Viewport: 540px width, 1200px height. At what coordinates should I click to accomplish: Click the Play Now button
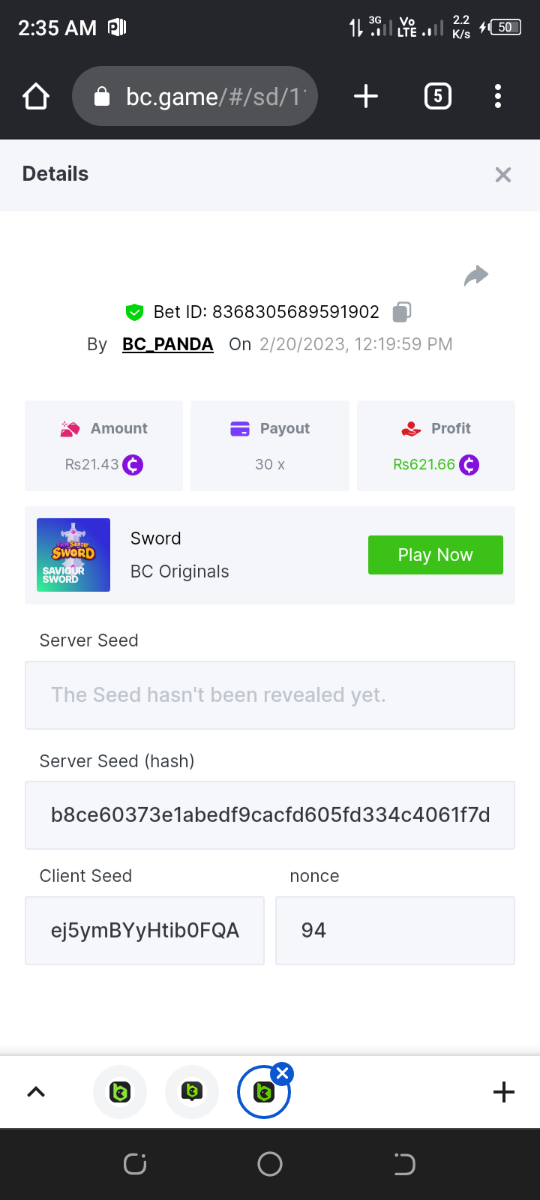(x=435, y=555)
